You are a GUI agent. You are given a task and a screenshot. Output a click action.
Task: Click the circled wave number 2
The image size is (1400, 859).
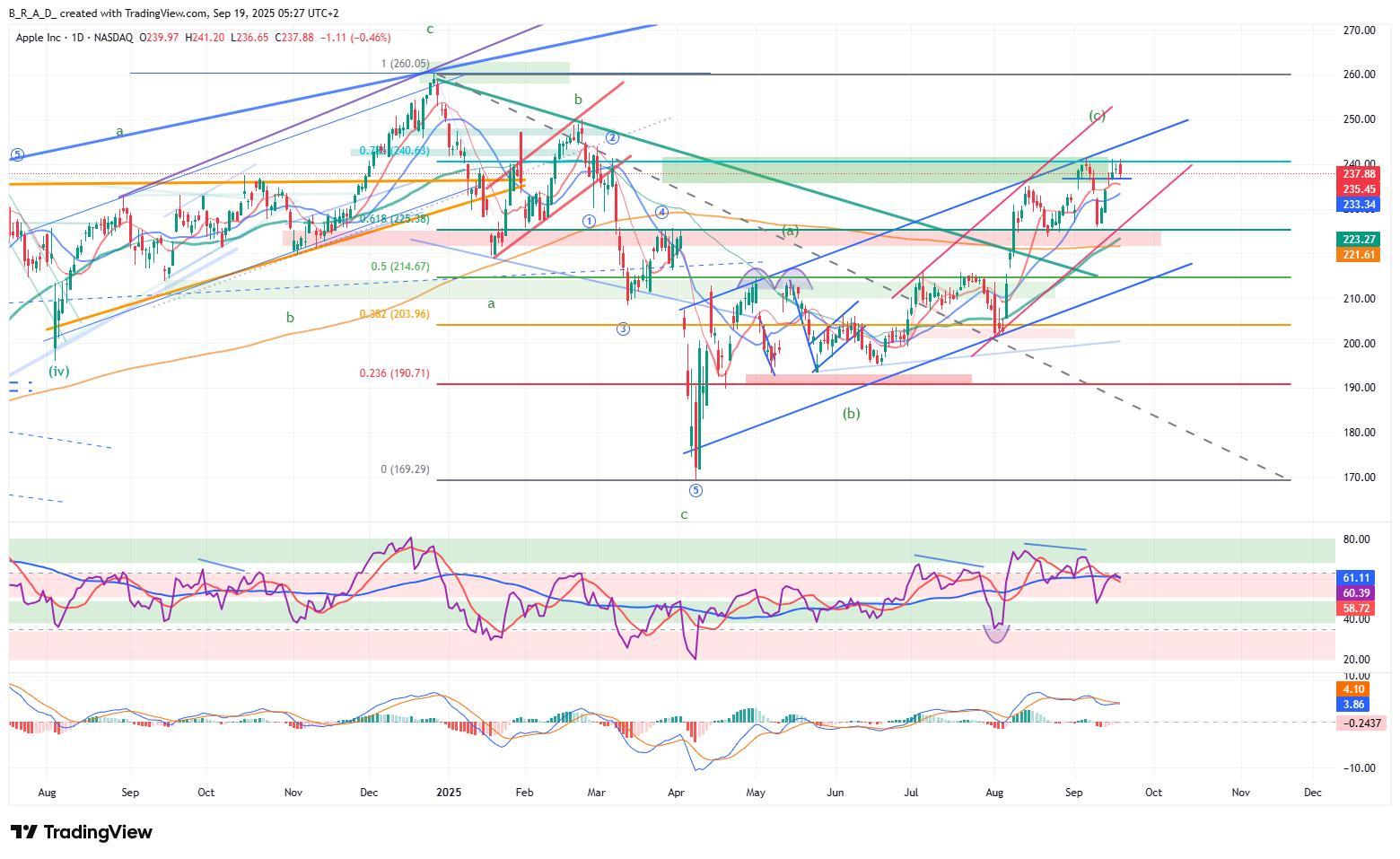click(x=612, y=137)
